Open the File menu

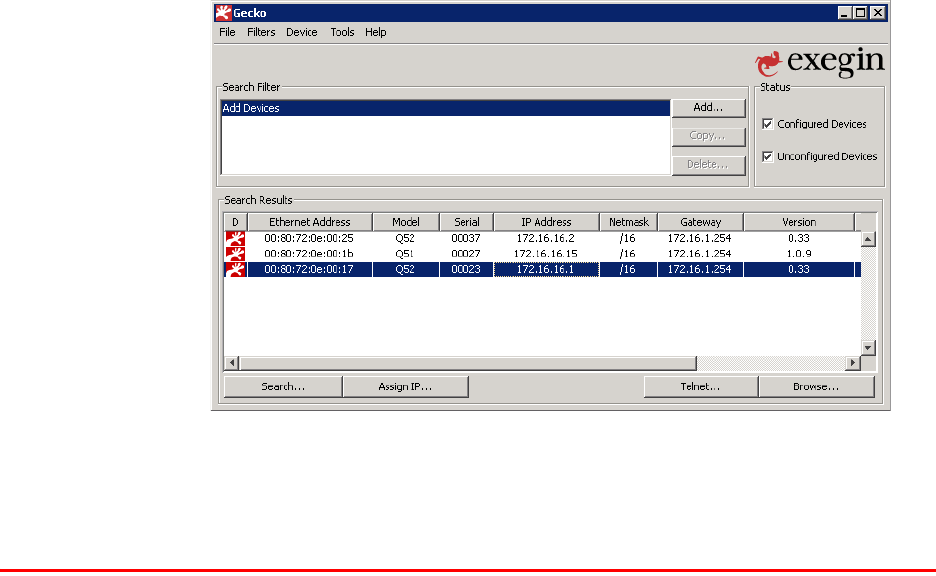(227, 32)
